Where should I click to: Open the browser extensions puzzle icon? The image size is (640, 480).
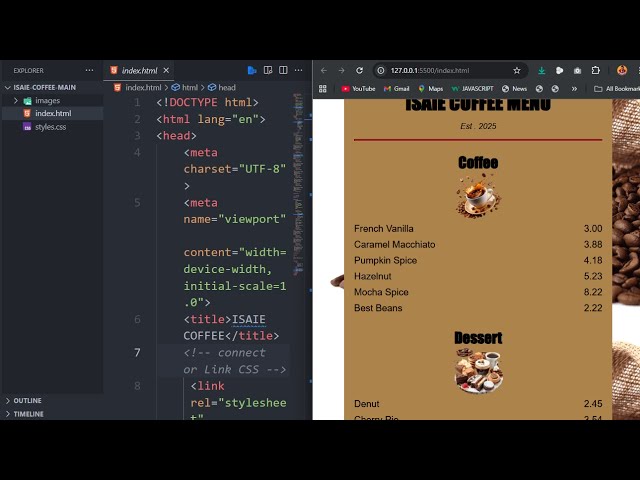click(596, 70)
